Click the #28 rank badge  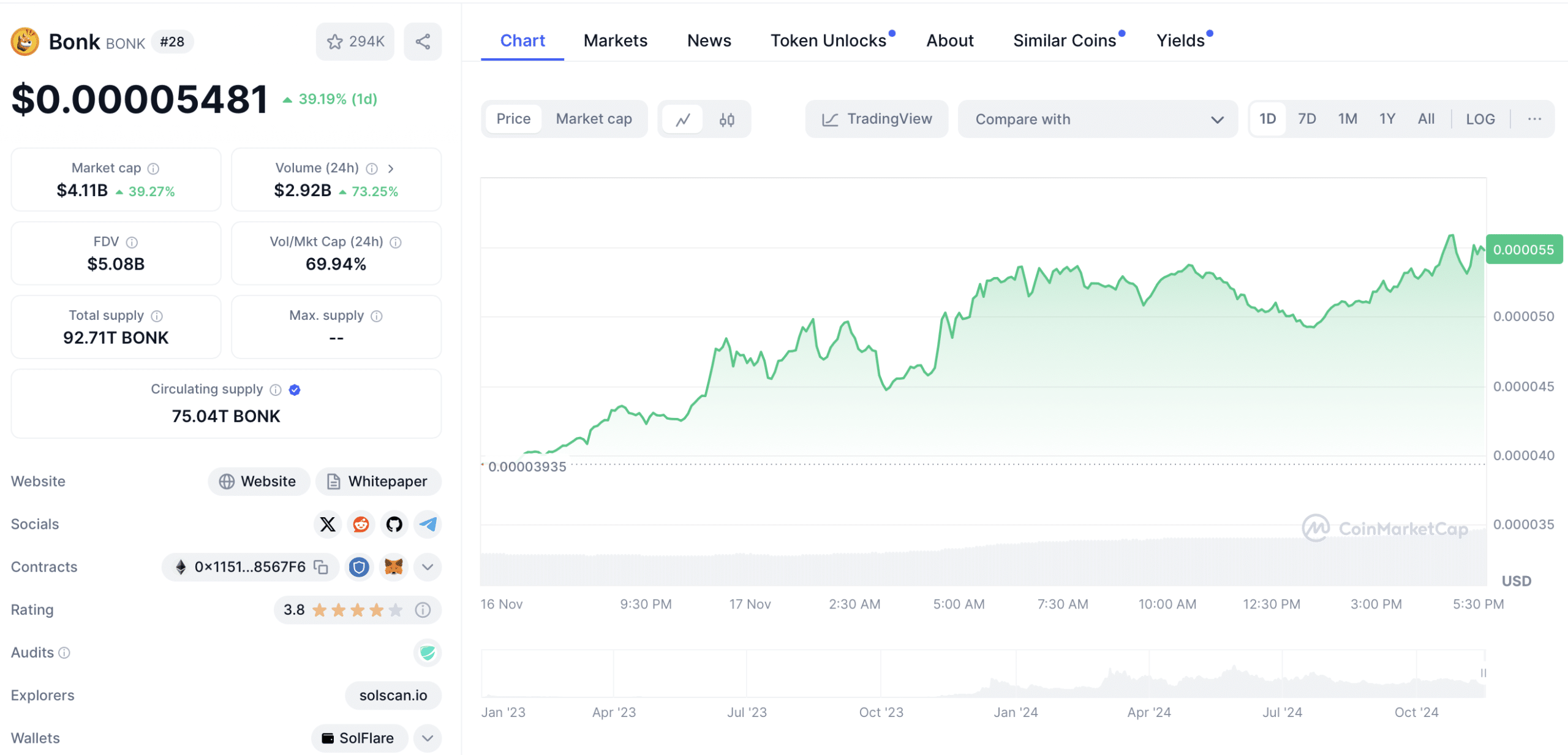click(x=172, y=42)
